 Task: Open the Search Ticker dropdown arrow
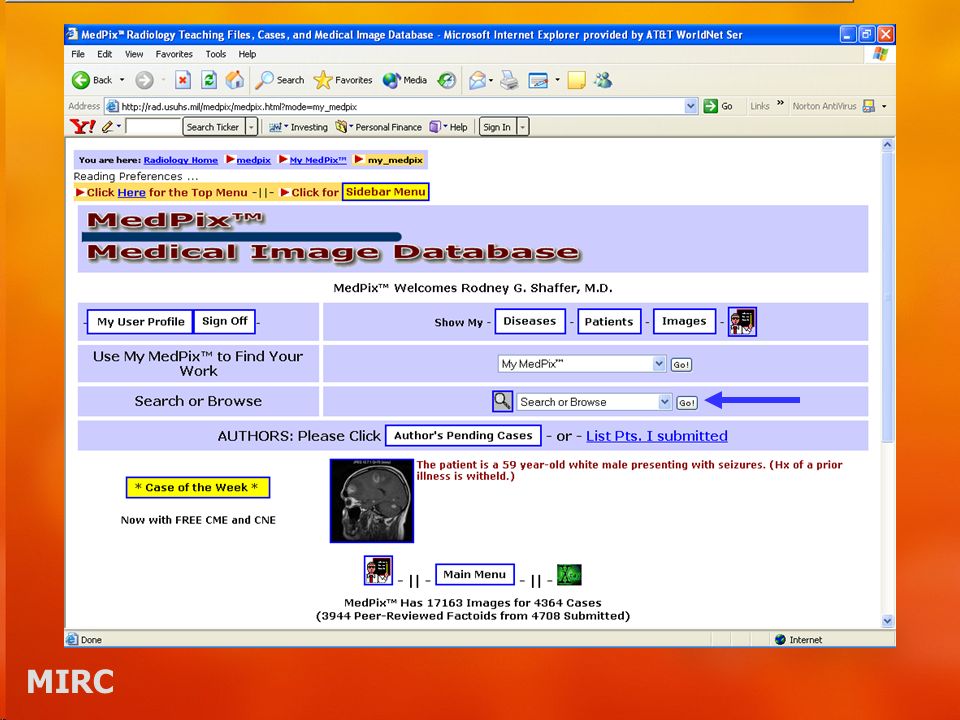click(251, 127)
